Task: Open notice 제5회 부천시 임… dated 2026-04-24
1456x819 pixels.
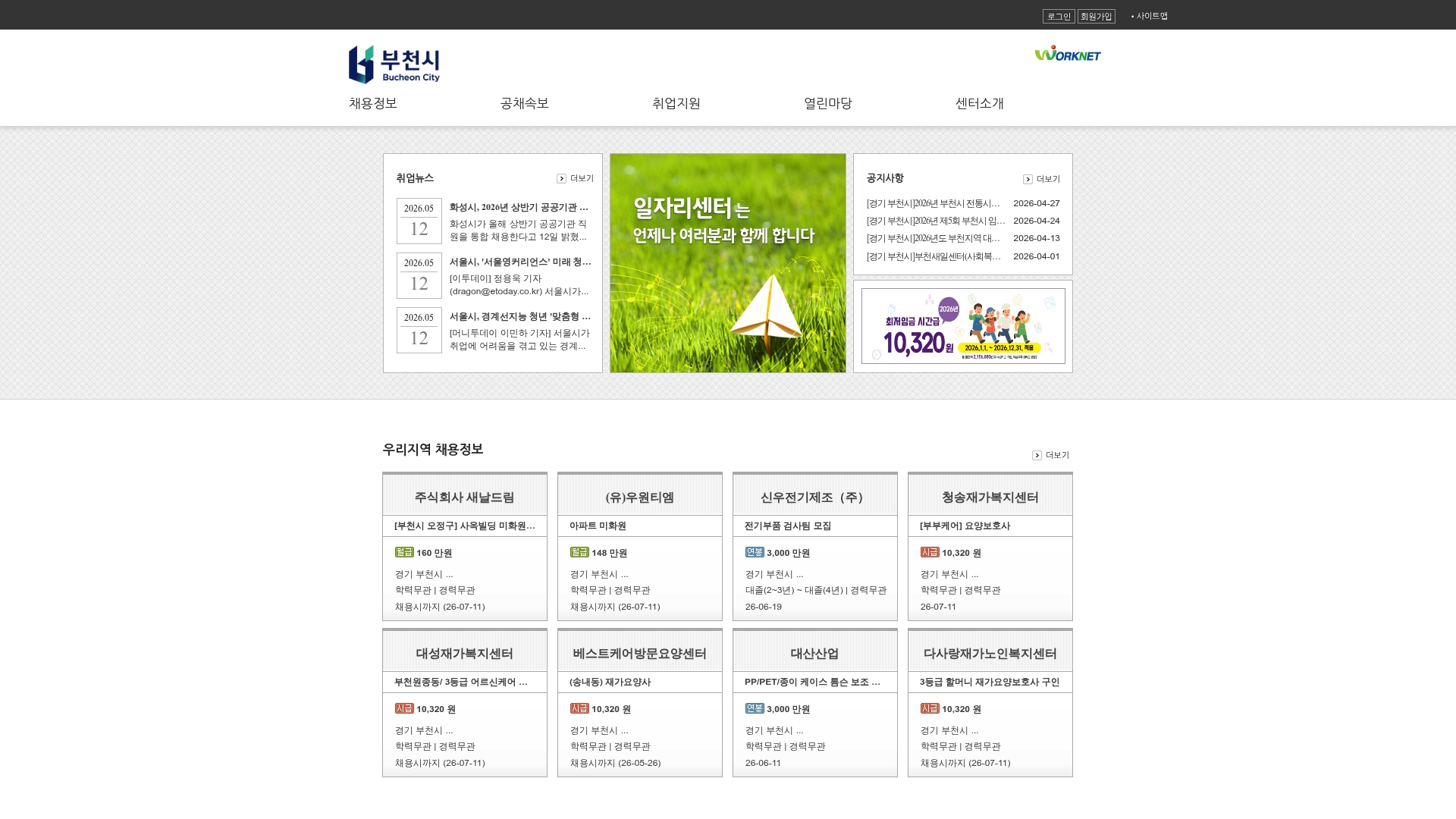Action: 936,221
